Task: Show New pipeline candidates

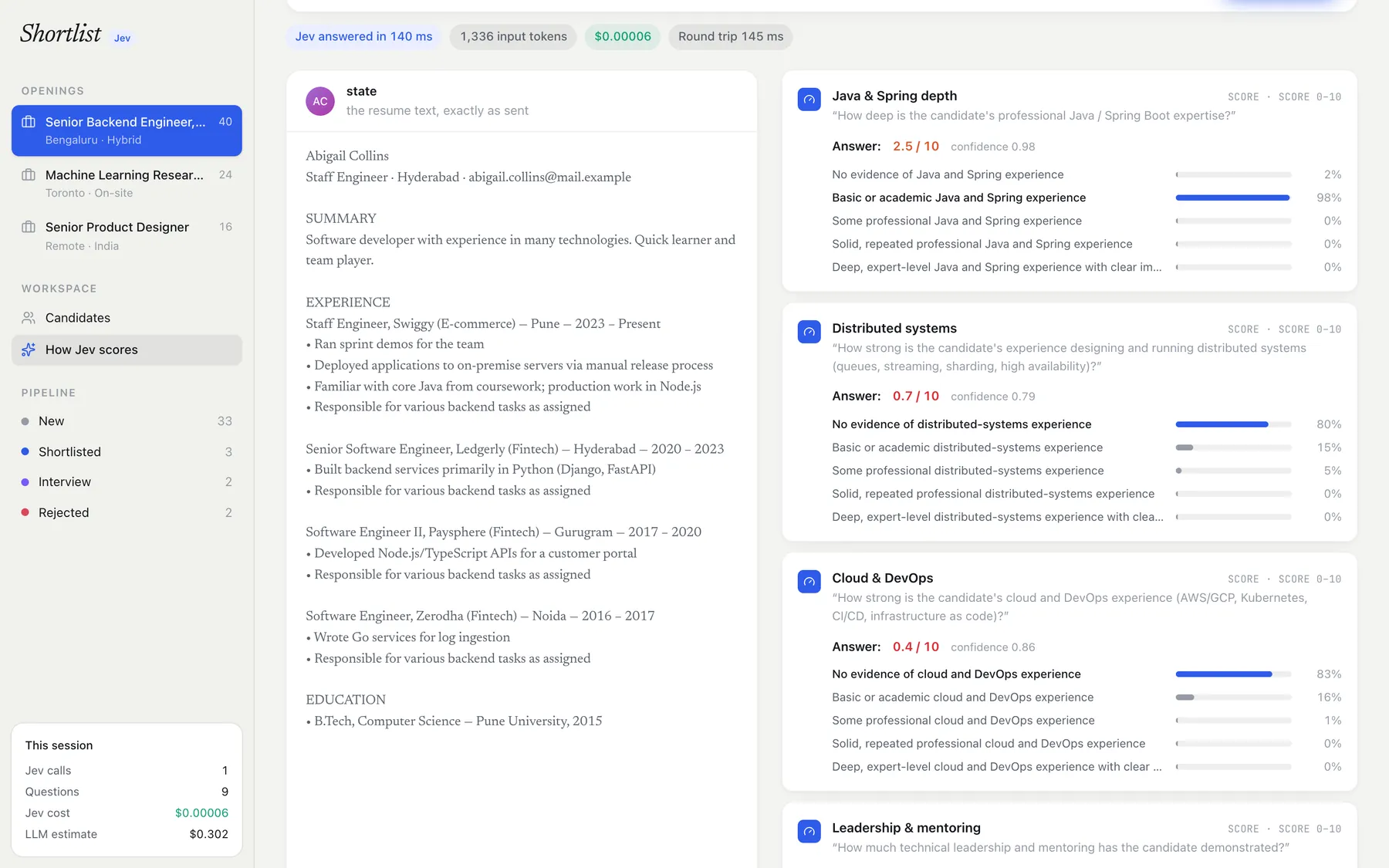Action: (x=127, y=421)
